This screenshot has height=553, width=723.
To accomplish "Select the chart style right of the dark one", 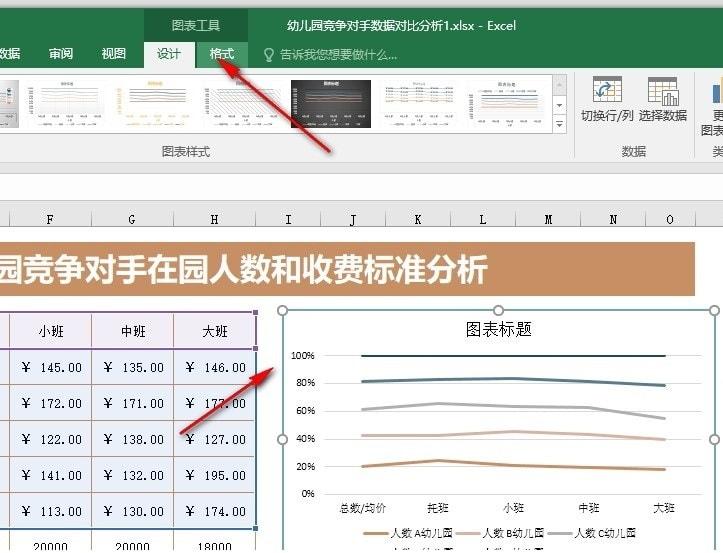I will [x=419, y=104].
